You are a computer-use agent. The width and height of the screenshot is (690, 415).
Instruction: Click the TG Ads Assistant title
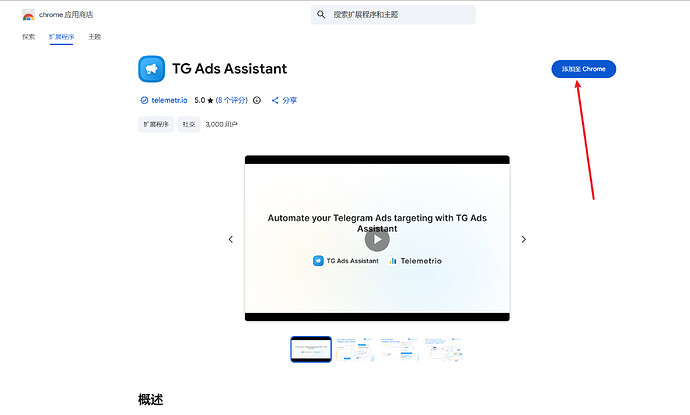pyautogui.click(x=230, y=69)
